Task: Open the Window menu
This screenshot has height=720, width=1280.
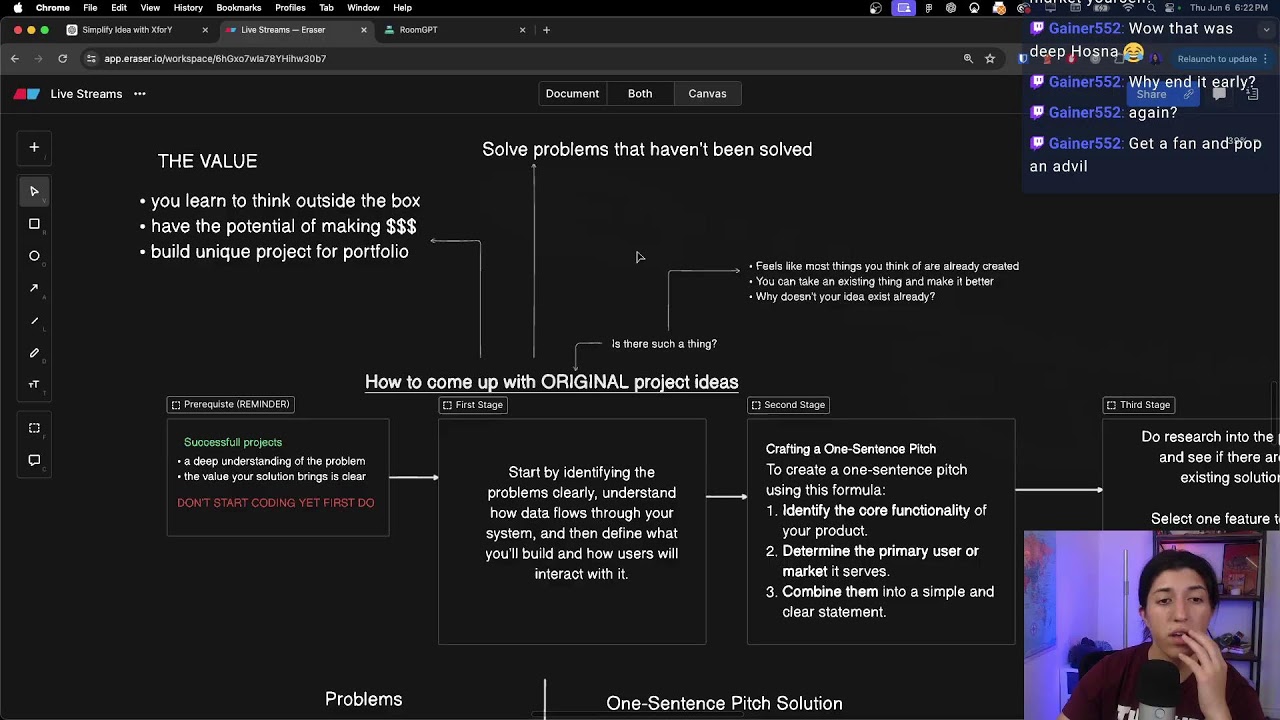Action: click(x=363, y=8)
